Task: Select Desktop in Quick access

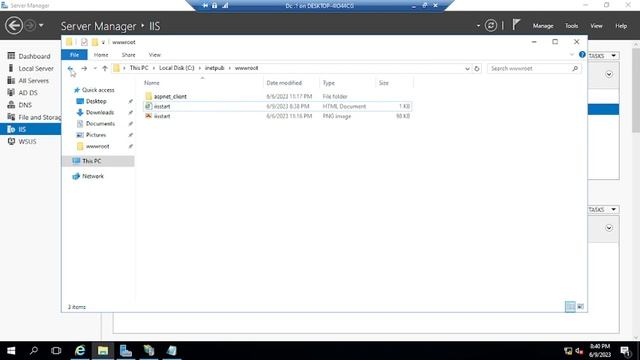Action: 96,101
